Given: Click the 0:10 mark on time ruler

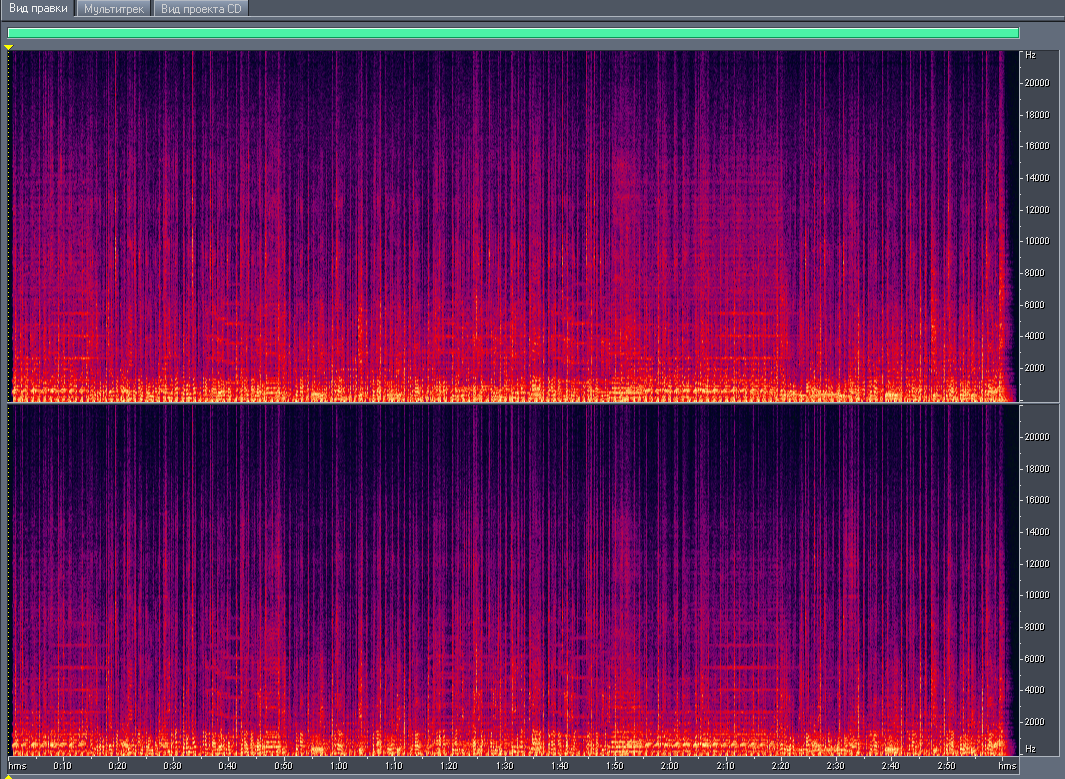Looking at the screenshot, I should click(x=62, y=766).
